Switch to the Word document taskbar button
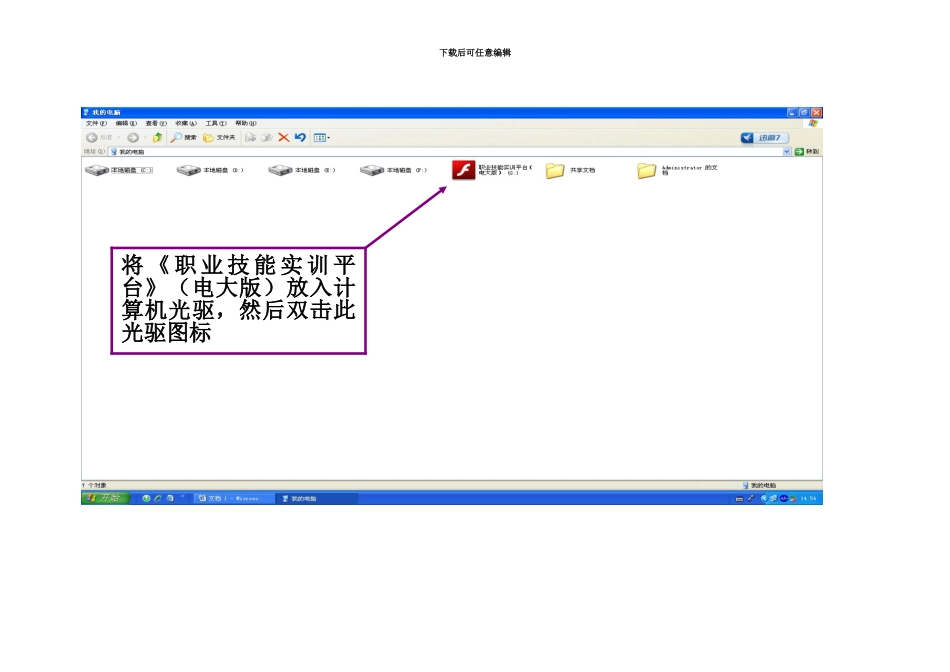Image resolution: width=950 pixels, height=672 pixels. [x=233, y=498]
